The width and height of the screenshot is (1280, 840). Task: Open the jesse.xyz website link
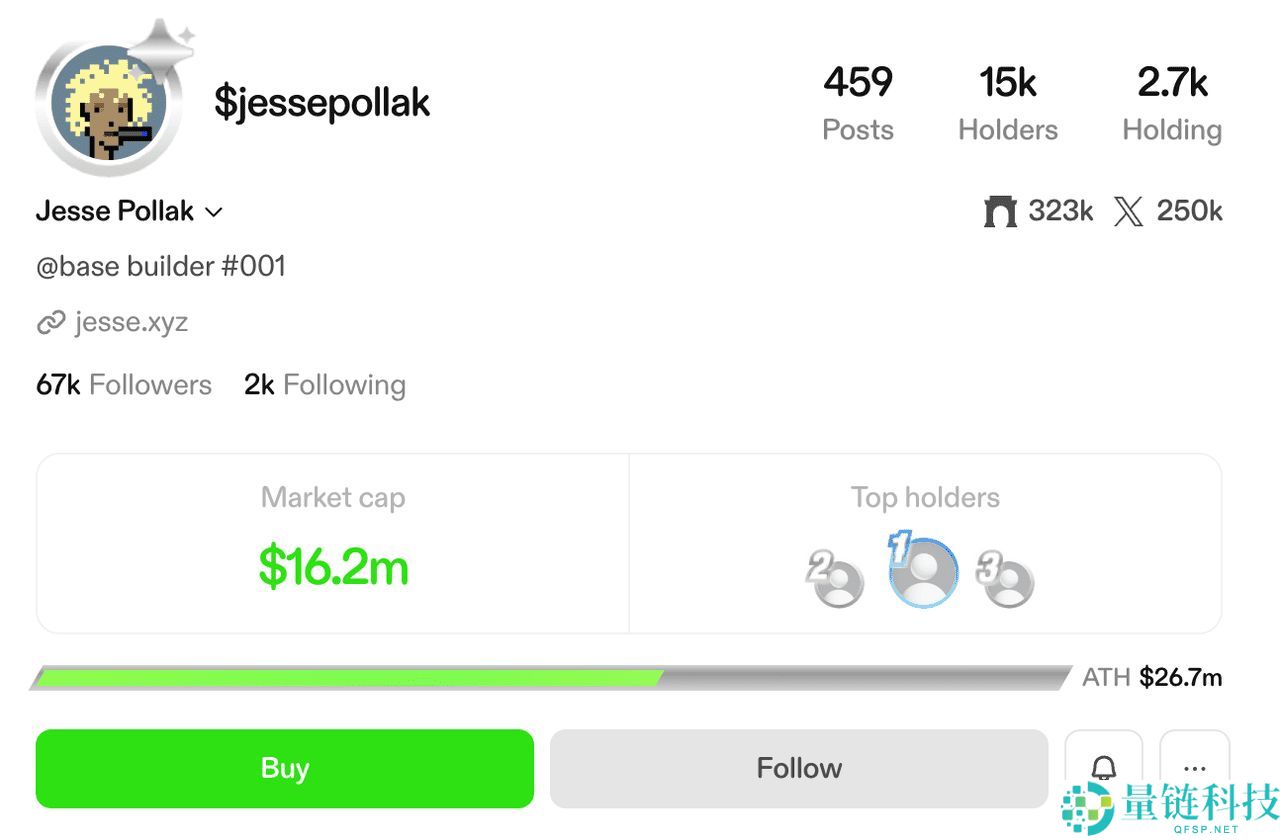[131, 322]
